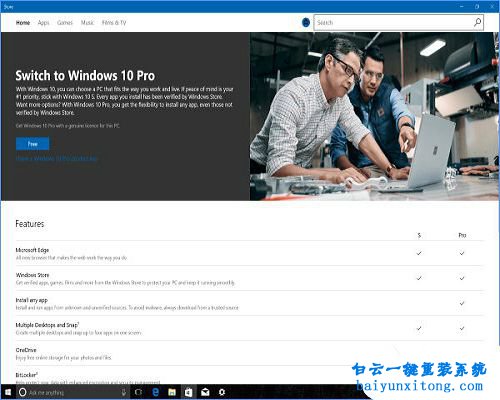Click the Cortana microphone icon
Screen dimensions: 500x400
tap(124, 392)
